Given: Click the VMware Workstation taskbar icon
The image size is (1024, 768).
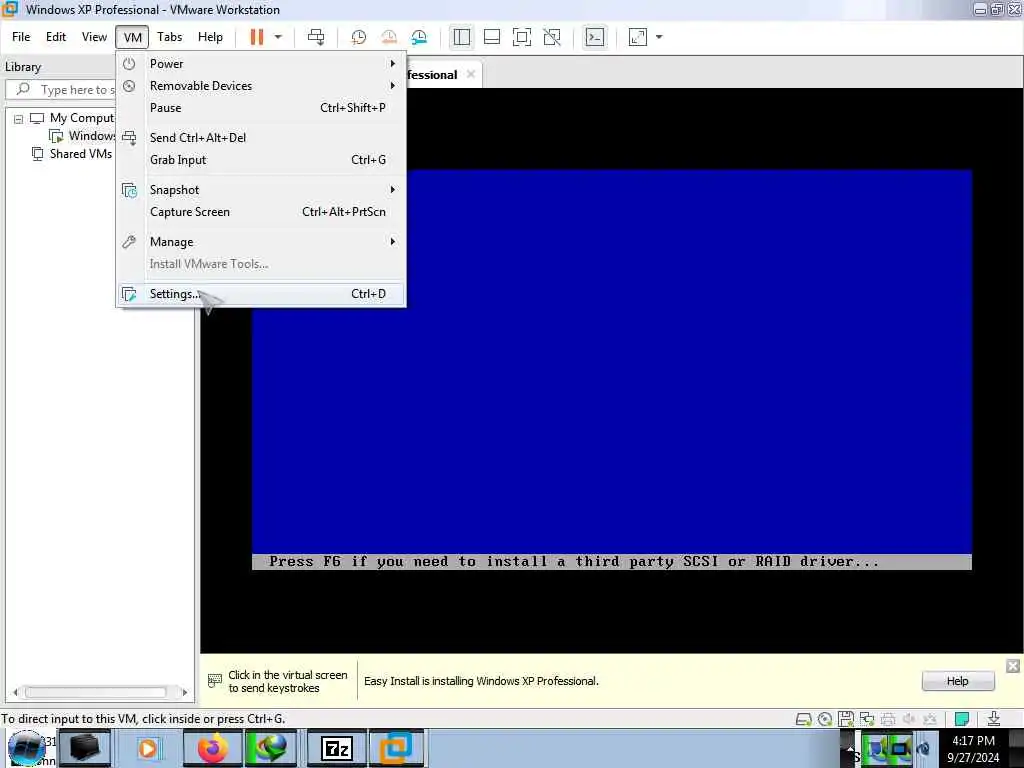Looking at the screenshot, I should click(397, 748).
